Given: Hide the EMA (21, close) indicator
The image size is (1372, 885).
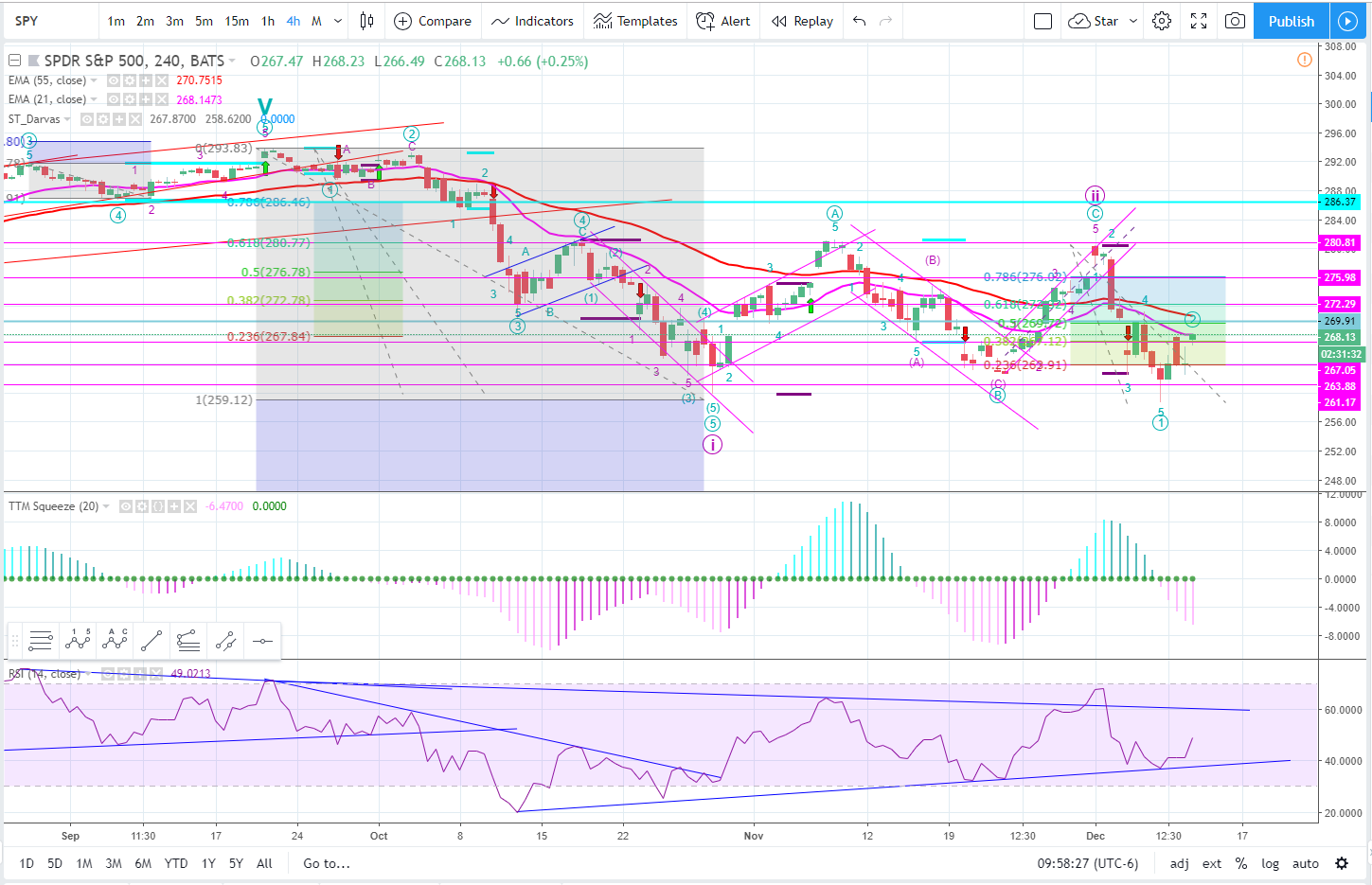Looking at the screenshot, I should 114,99.
